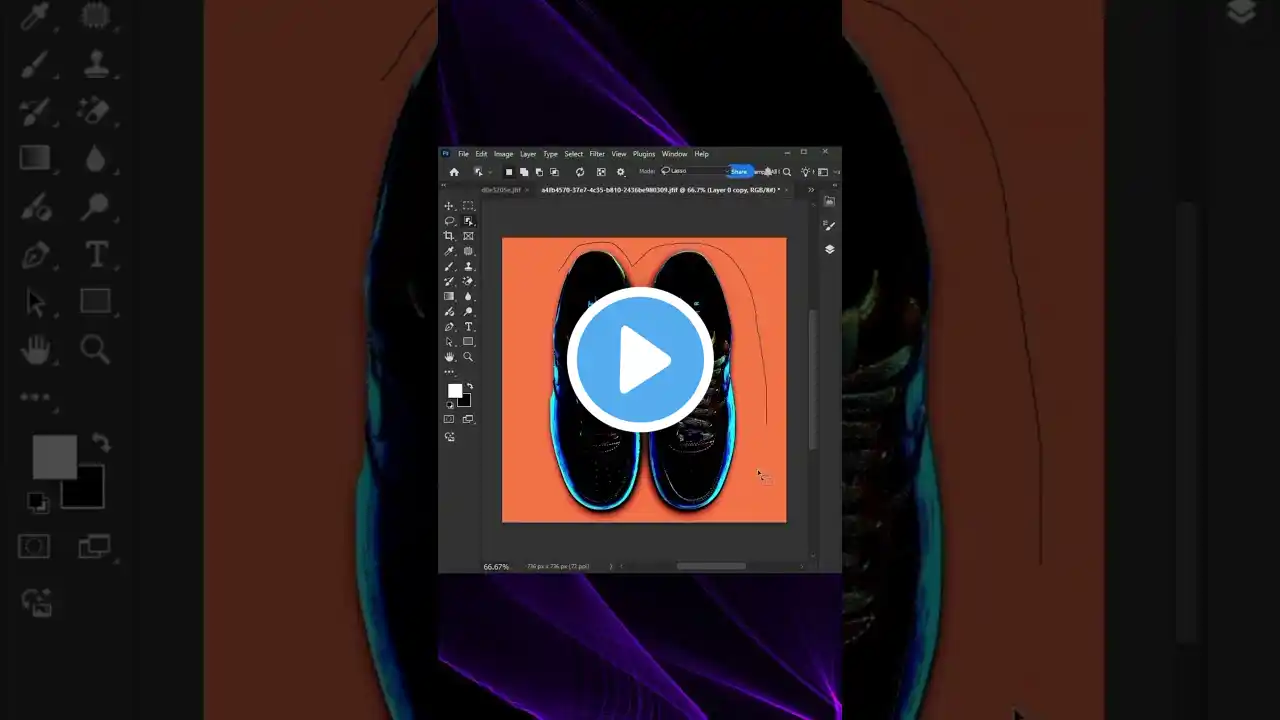Open the Plugins menu

(644, 154)
